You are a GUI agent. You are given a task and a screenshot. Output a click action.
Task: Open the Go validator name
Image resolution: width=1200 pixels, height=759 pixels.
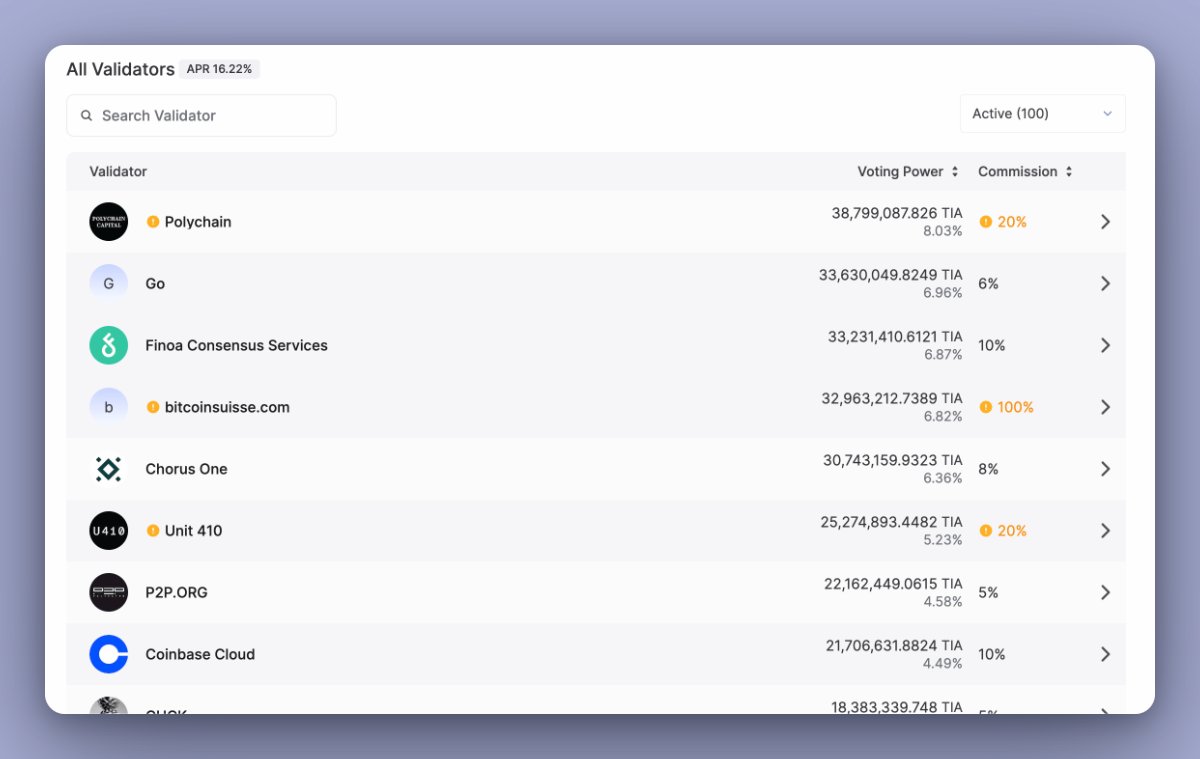(155, 283)
